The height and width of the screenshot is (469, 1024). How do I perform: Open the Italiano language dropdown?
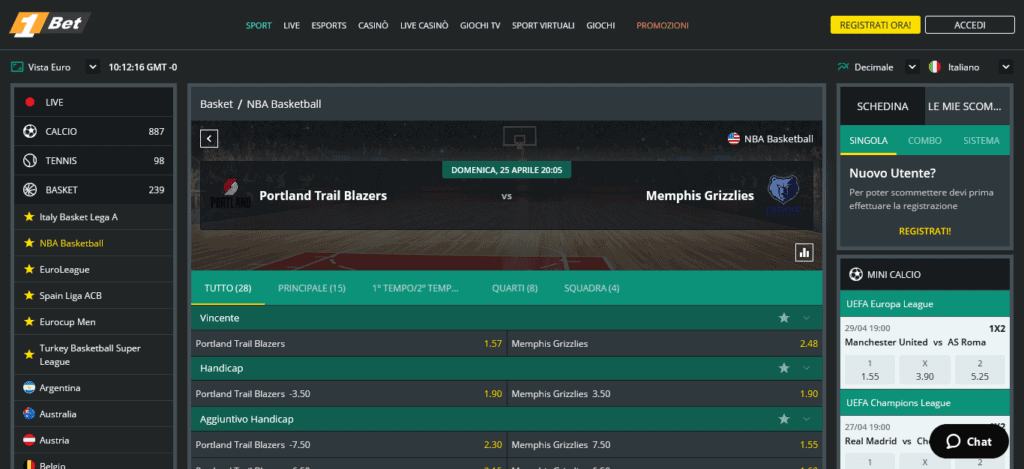1005,67
